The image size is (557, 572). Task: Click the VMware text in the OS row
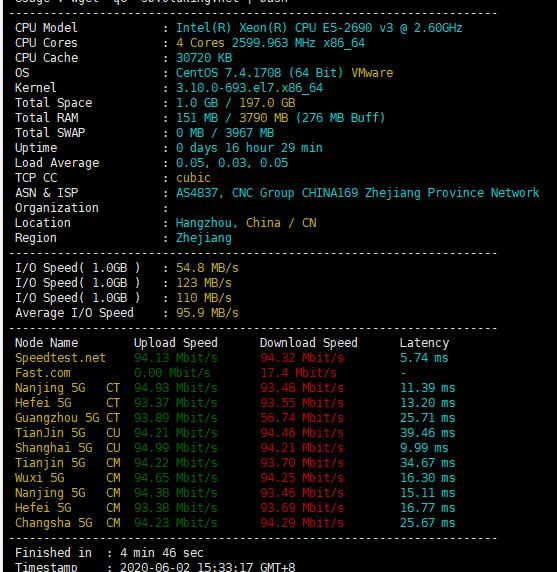[372, 73]
